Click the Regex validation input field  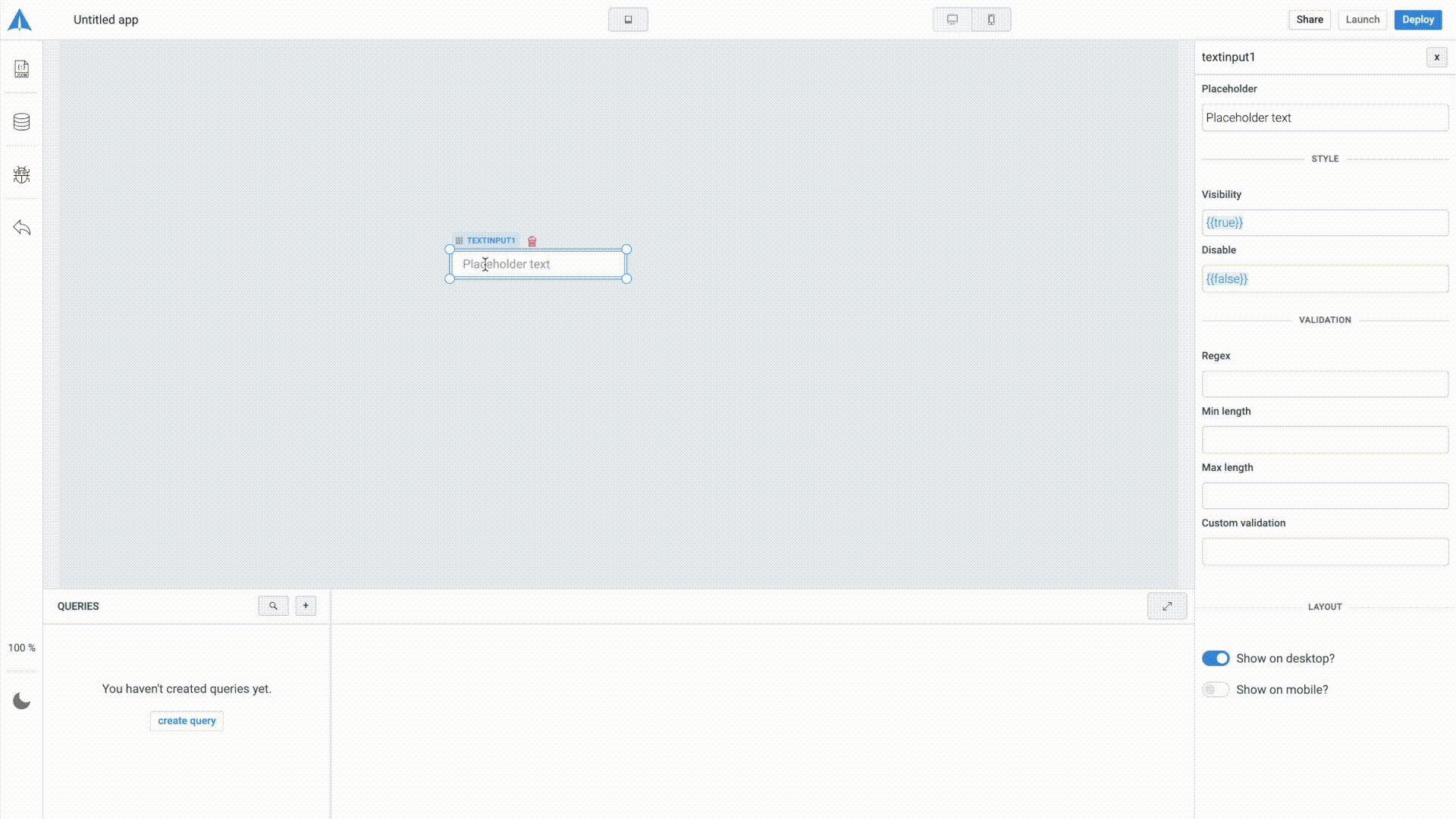coord(1324,384)
